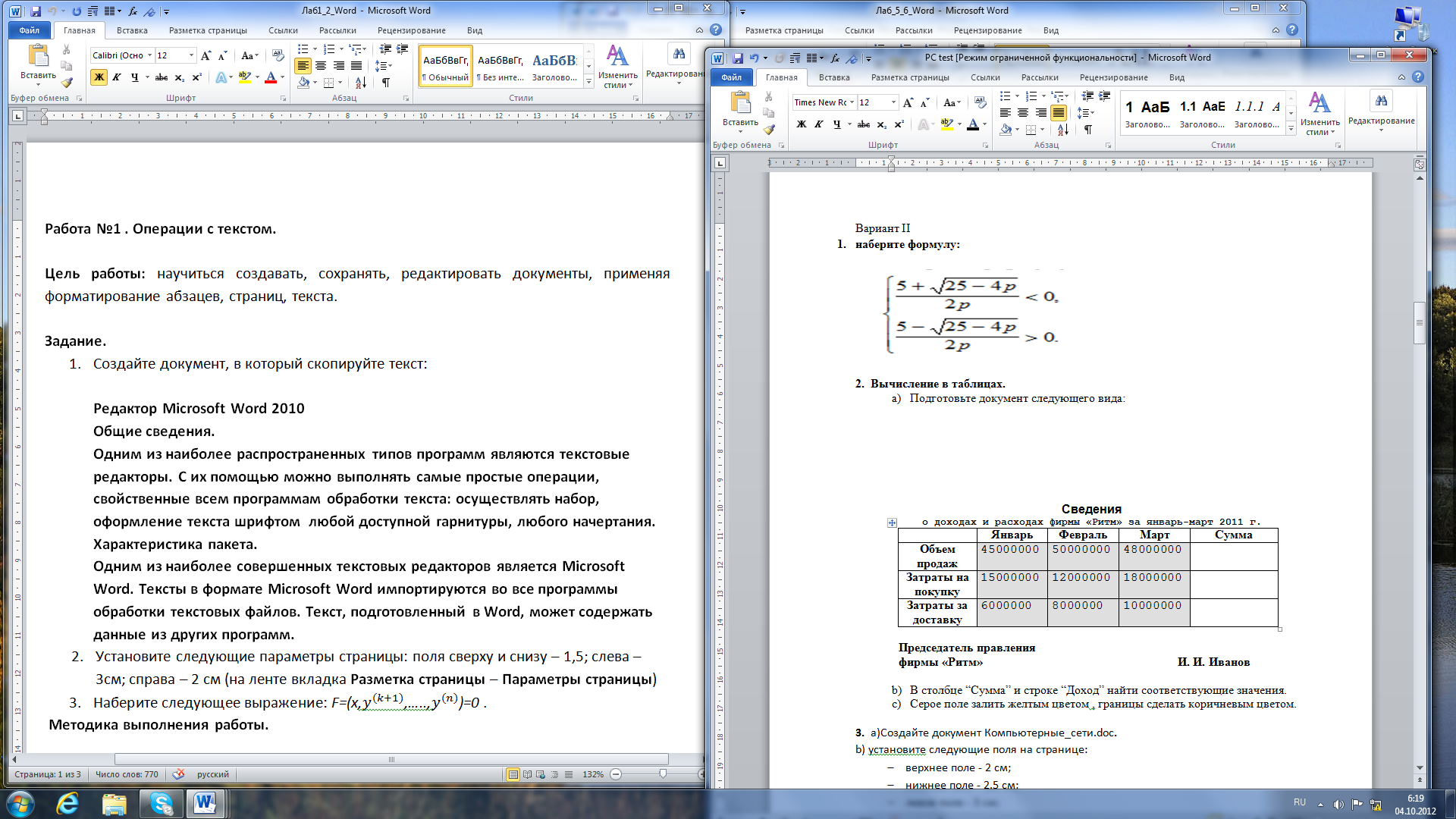This screenshot has width=1456, height=819.
Task: Click Clear Formatting icon in PC test window
Action: click(x=981, y=102)
